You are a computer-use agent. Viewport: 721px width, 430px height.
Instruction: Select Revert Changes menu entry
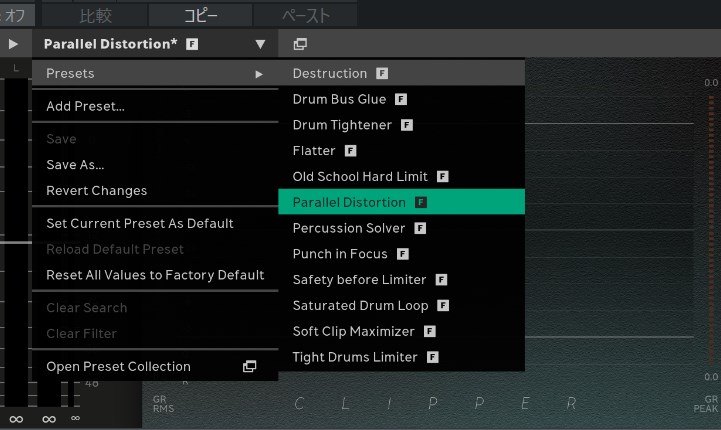96,191
